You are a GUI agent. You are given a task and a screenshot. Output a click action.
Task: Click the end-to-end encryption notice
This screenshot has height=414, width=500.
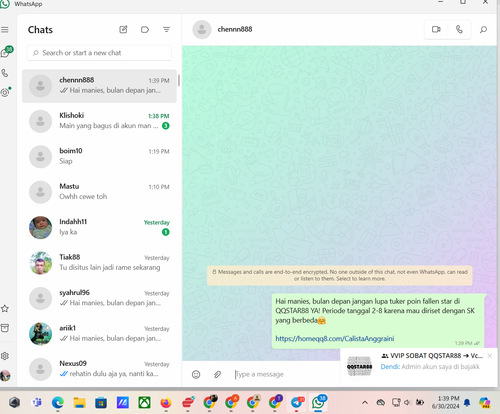coord(340,275)
